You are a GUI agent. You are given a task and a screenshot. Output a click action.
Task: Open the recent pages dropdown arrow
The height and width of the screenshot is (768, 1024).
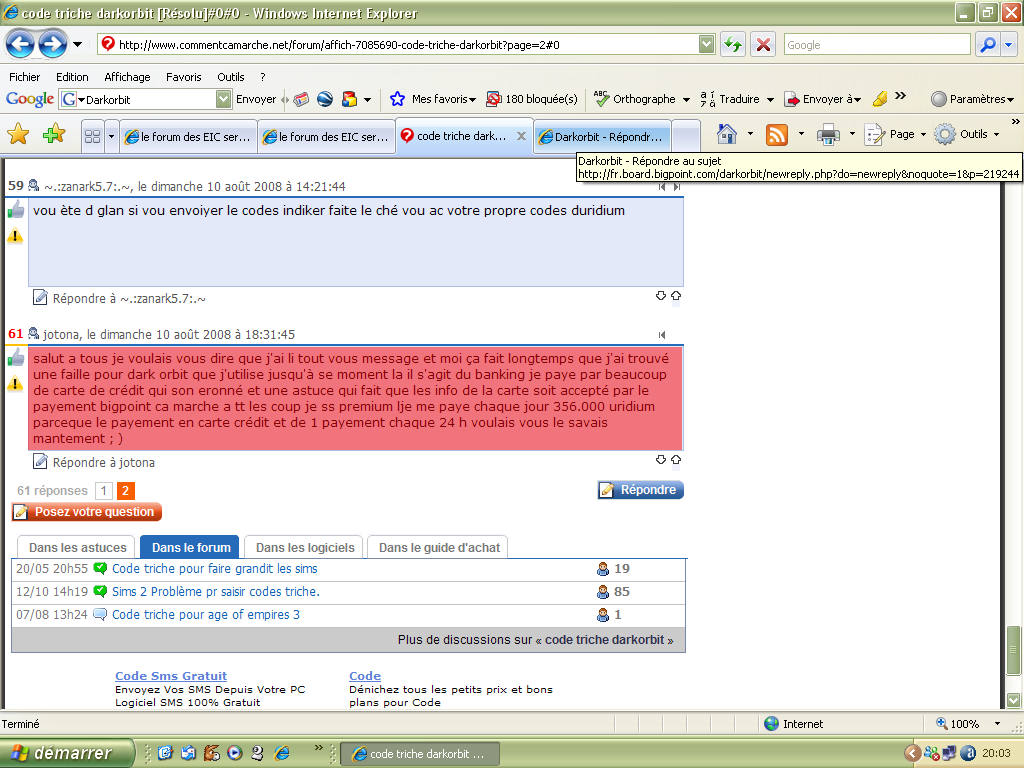point(77,44)
